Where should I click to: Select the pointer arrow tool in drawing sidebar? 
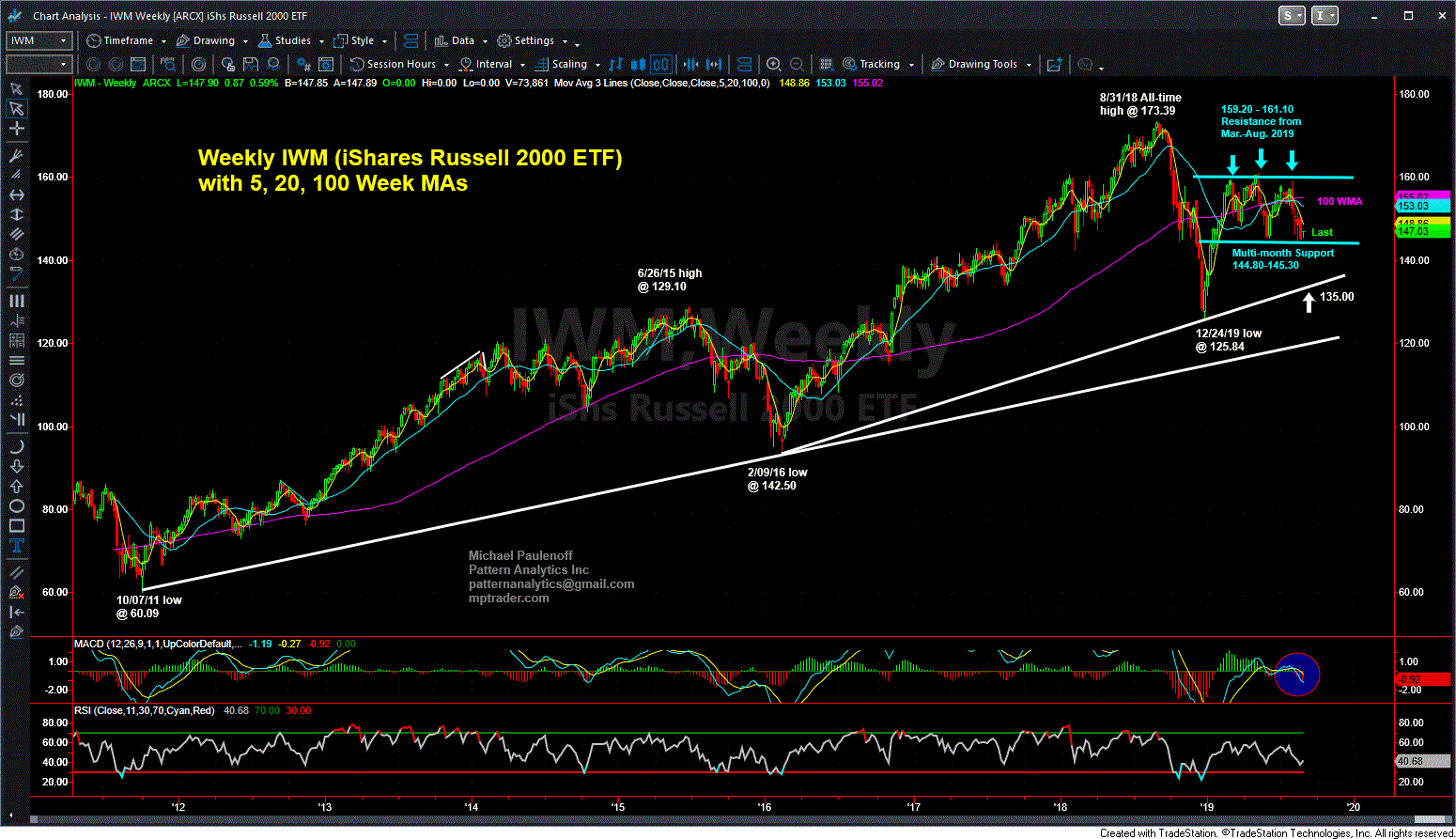click(x=16, y=108)
